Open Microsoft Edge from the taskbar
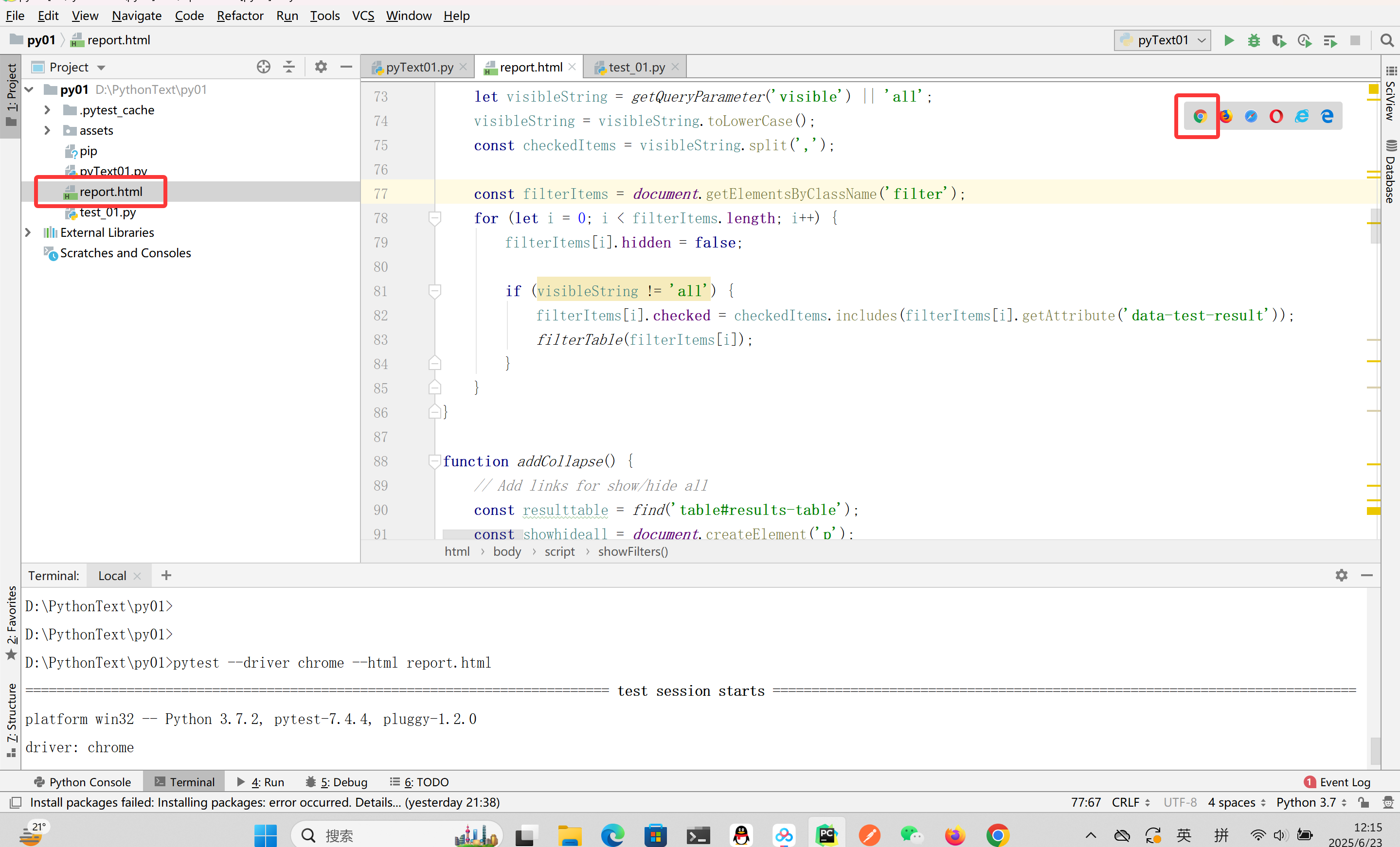Screen dimensions: 1400x847 pos(612,834)
